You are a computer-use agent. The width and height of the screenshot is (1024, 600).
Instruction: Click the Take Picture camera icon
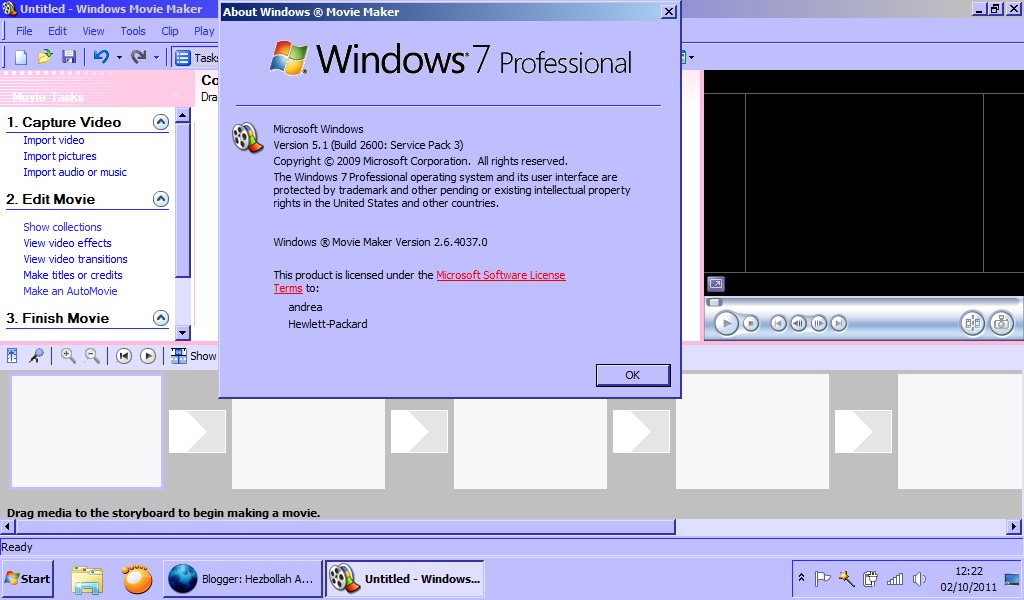pyautogui.click(x=1001, y=323)
